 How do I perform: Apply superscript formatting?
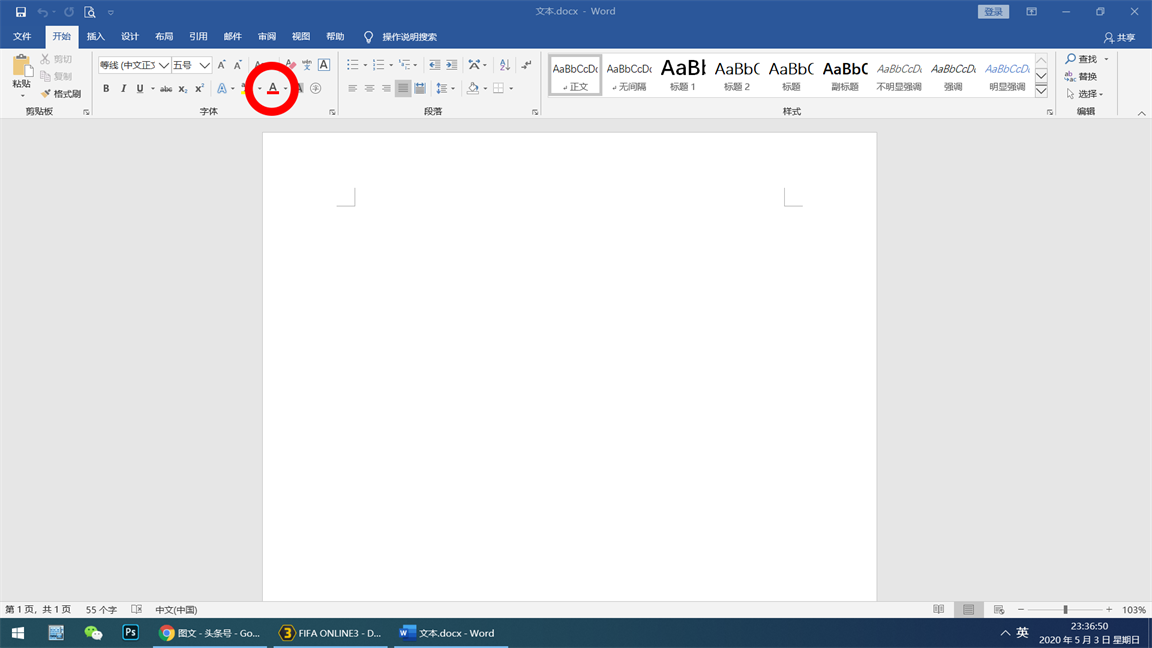[x=199, y=89]
